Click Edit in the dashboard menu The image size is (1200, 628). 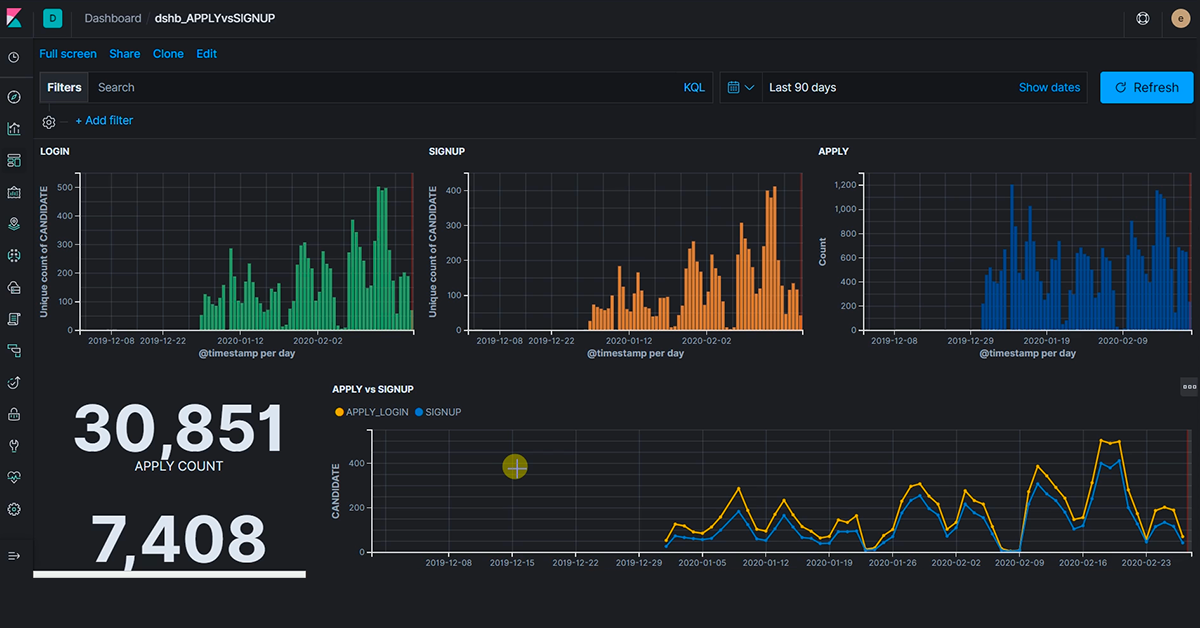(206, 54)
